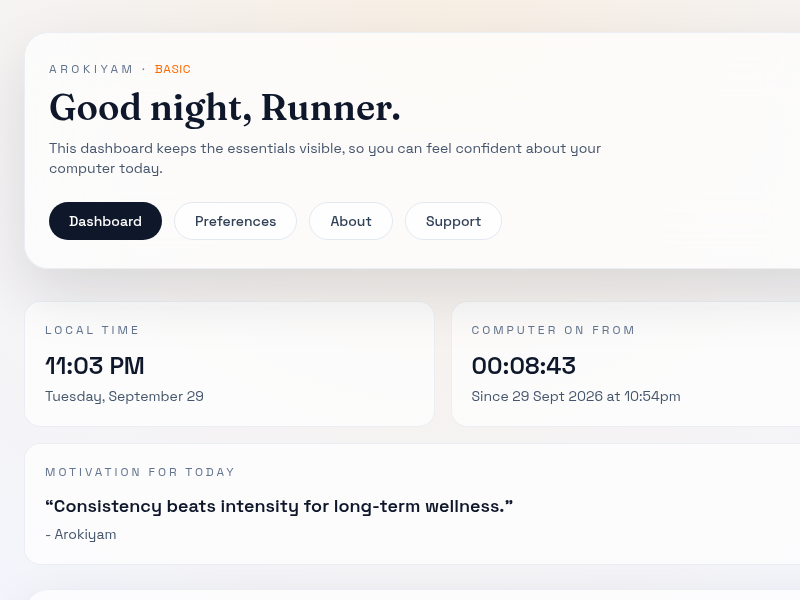This screenshot has width=800, height=600.
Task: Click empty space right of Support pill
Action: [x=638, y=221]
